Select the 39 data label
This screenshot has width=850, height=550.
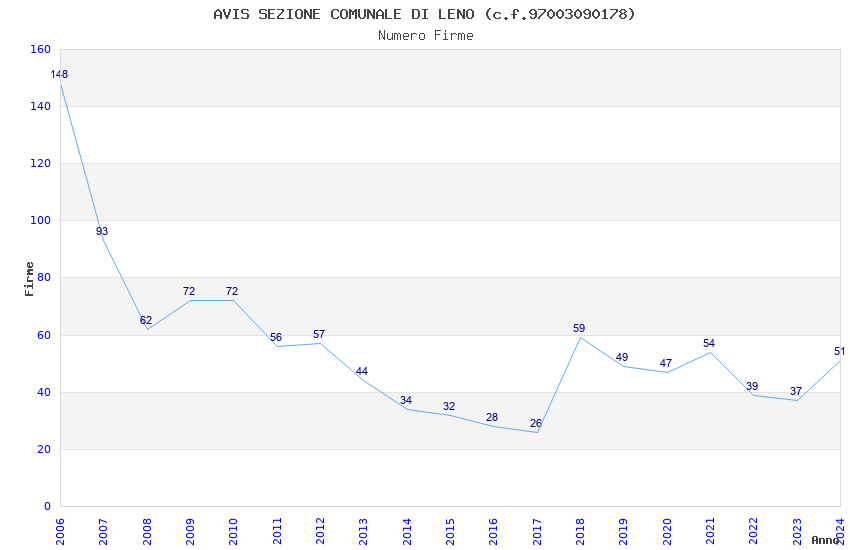(752, 386)
